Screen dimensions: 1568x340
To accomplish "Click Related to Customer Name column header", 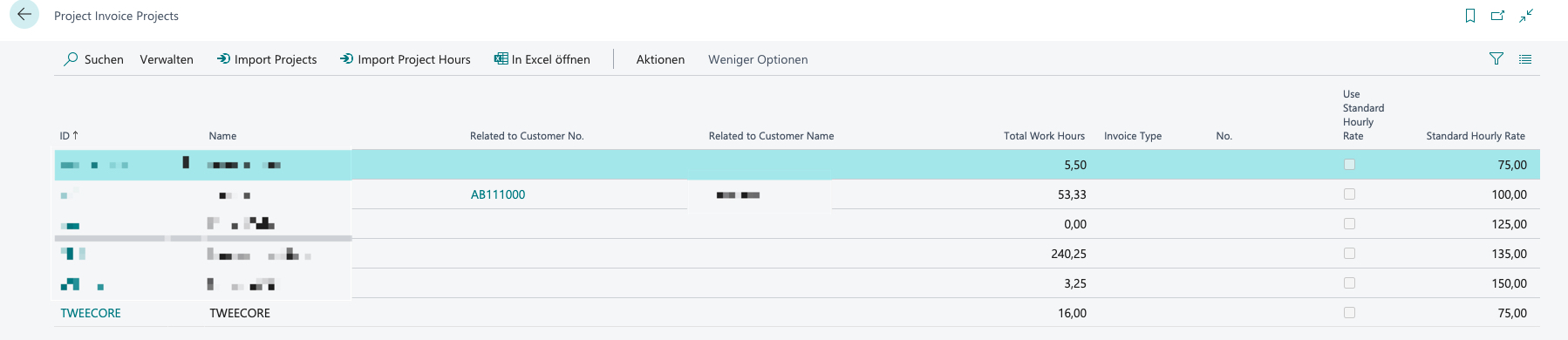I will (x=771, y=136).
